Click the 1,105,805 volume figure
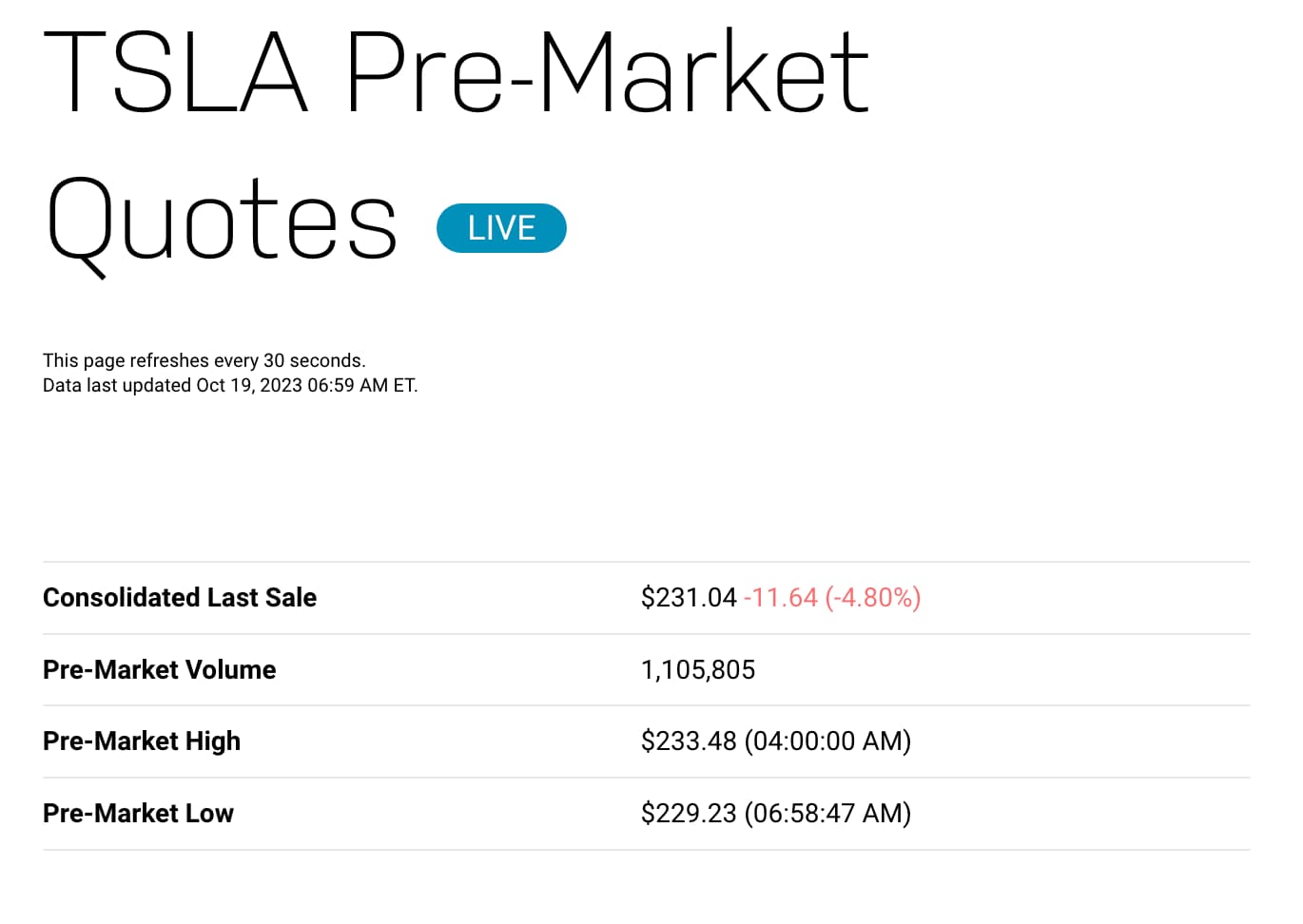This screenshot has height=924, width=1303. [x=698, y=669]
